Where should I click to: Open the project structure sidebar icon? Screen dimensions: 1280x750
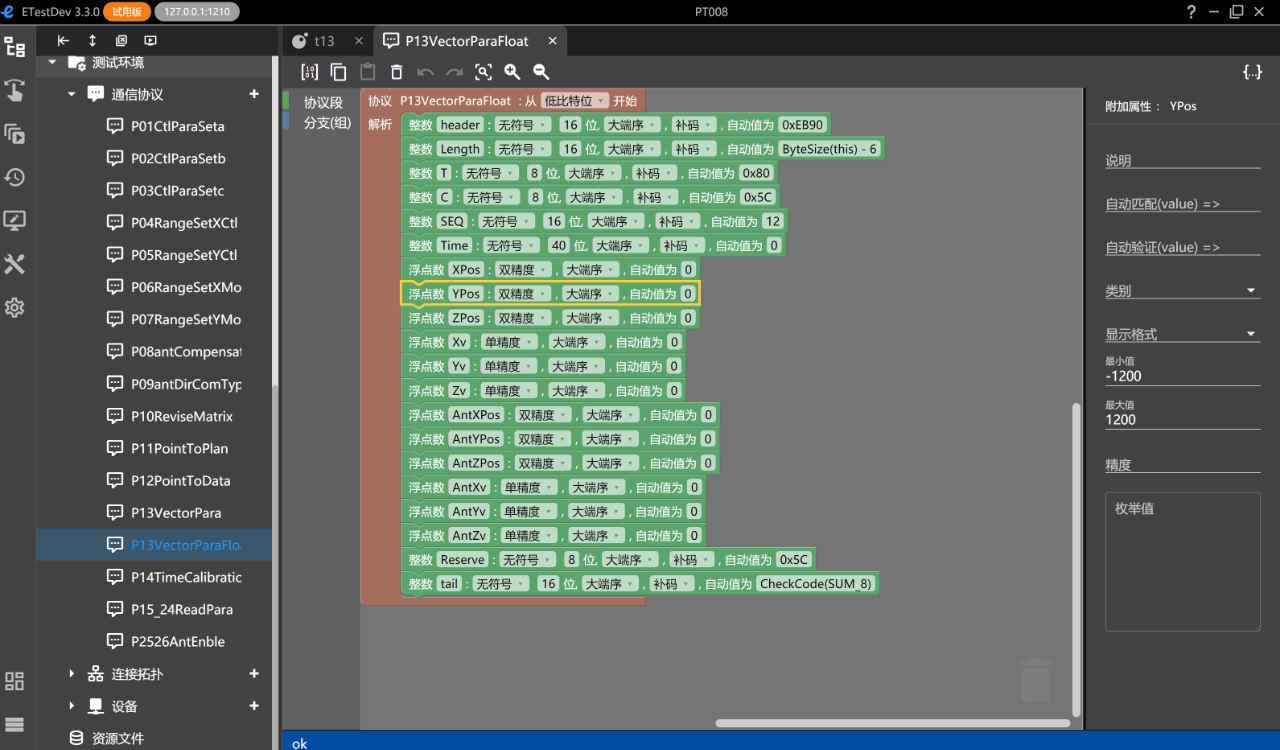coord(15,47)
